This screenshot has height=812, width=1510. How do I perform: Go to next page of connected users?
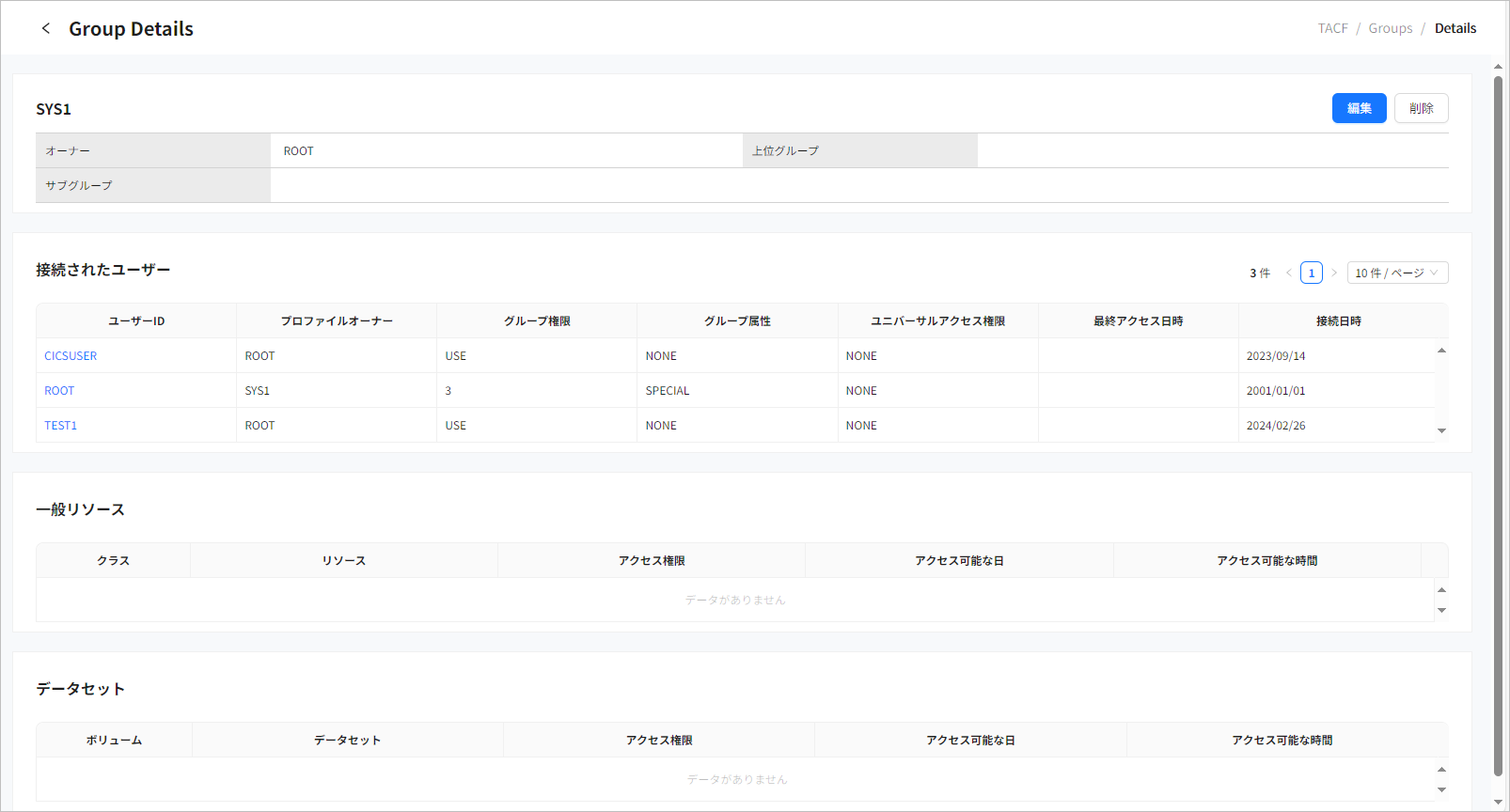click(1333, 273)
